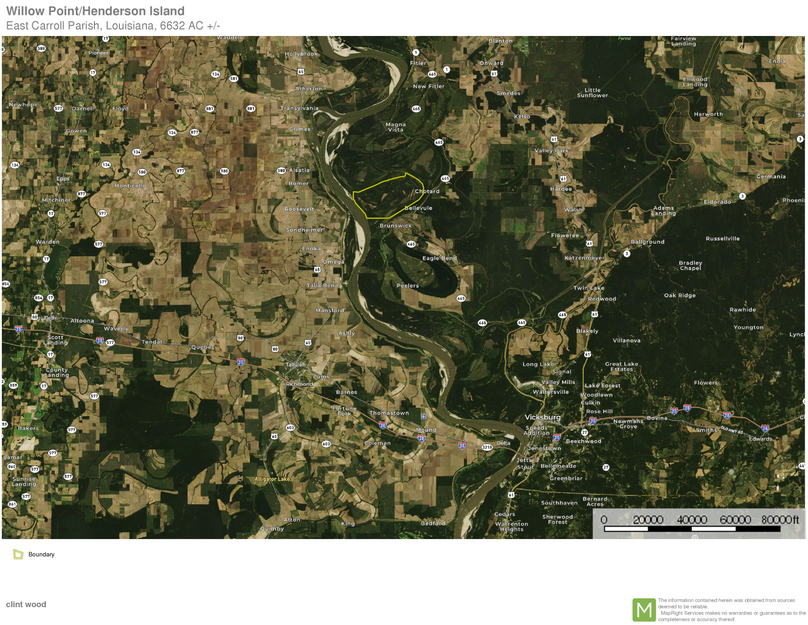The width and height of the screenshot is (808, 625).
Task: Click the Transylvania town label
Action: tap(299, 108)
